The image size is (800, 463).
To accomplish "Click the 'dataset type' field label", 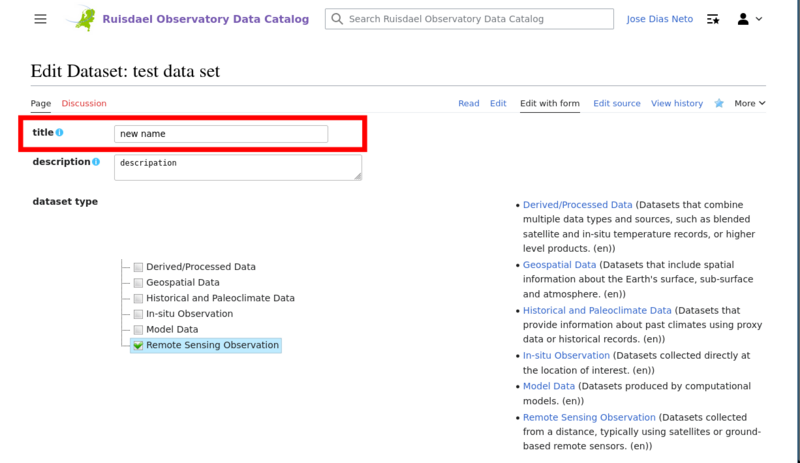I will 65,202.
